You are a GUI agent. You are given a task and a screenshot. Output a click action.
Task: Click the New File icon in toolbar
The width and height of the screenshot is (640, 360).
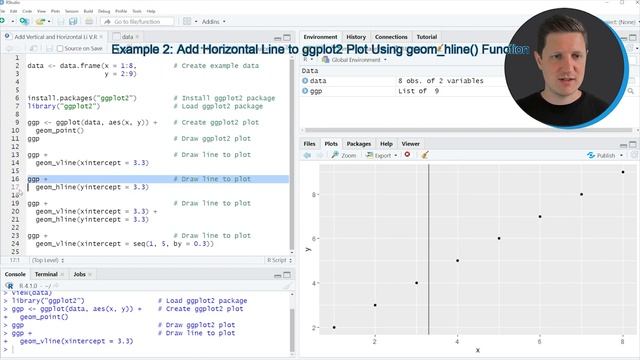click(x=3, y=21)
